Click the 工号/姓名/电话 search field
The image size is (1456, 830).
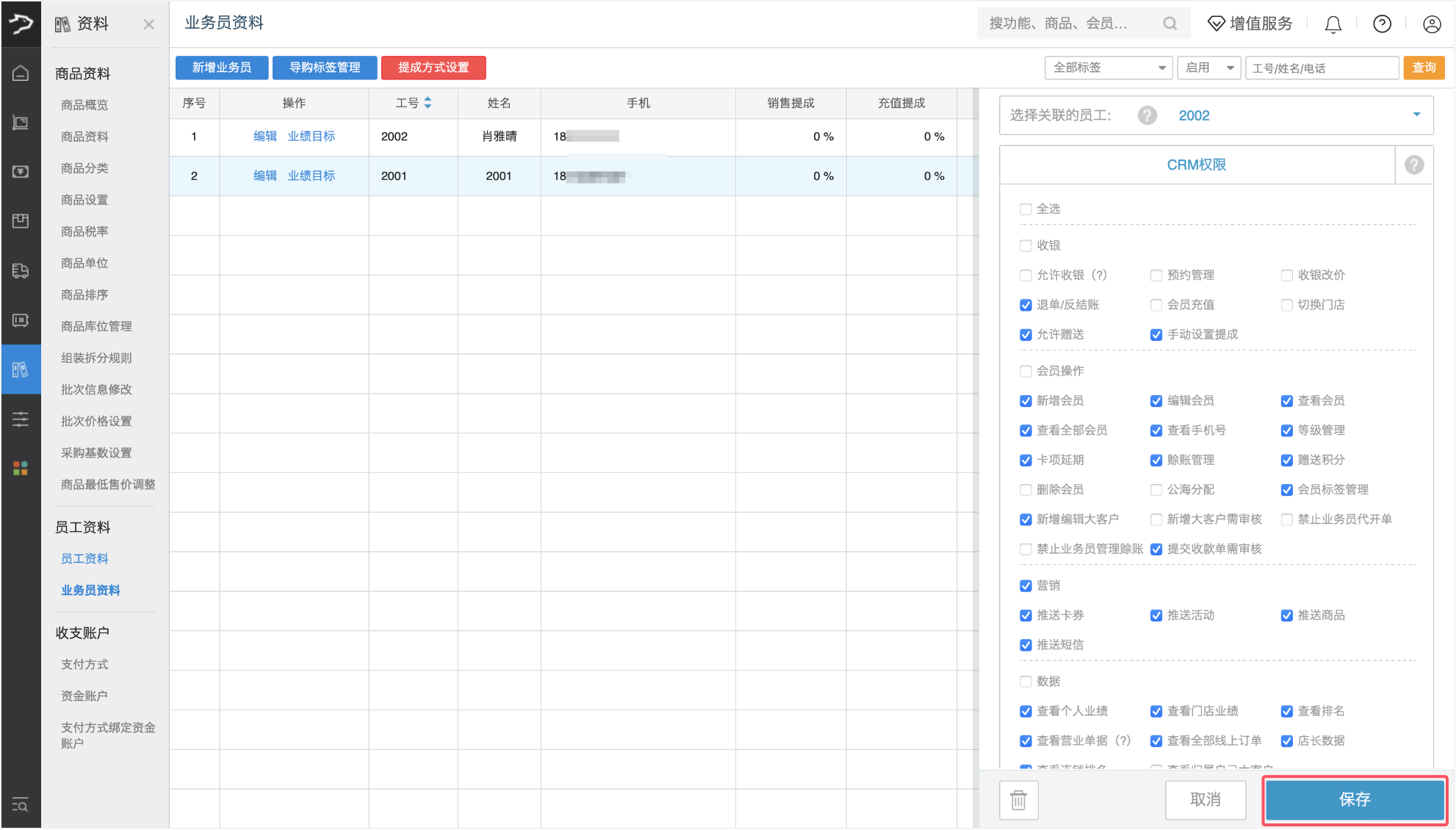point(1322,68)
